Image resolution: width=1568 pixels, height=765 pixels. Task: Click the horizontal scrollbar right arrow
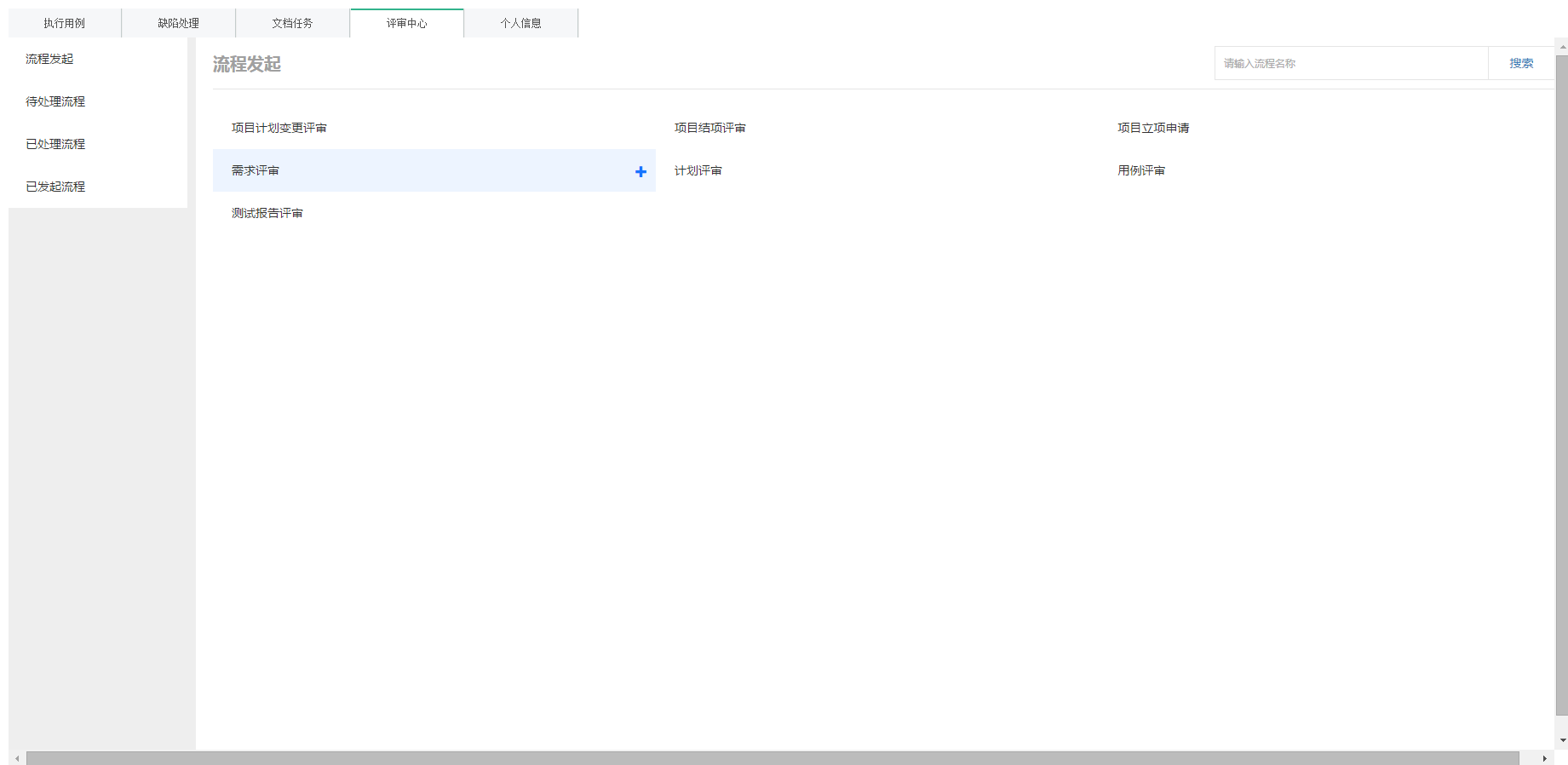(1544, 758)
